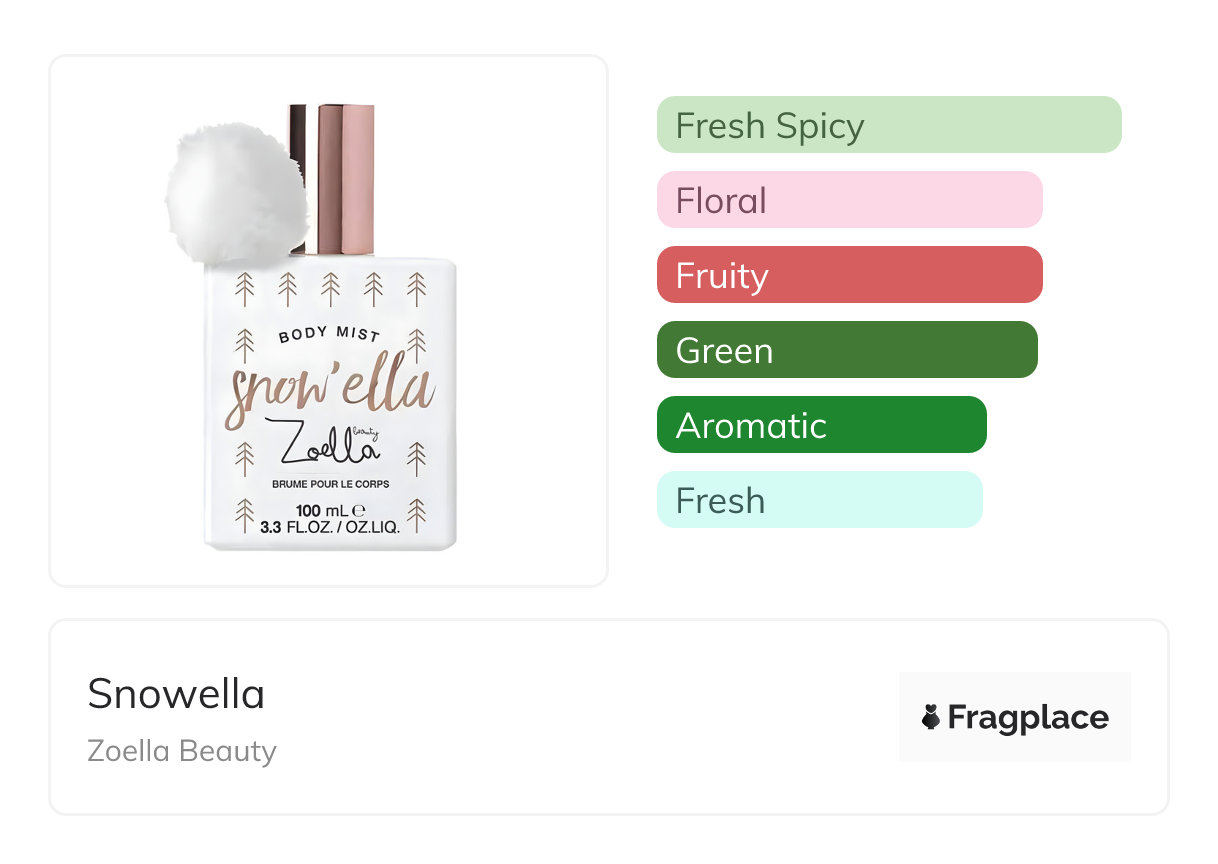Viewport: 1218px width, 864px height.
Task: Select the pink Floral accord bar
Action: coord(849,200)
